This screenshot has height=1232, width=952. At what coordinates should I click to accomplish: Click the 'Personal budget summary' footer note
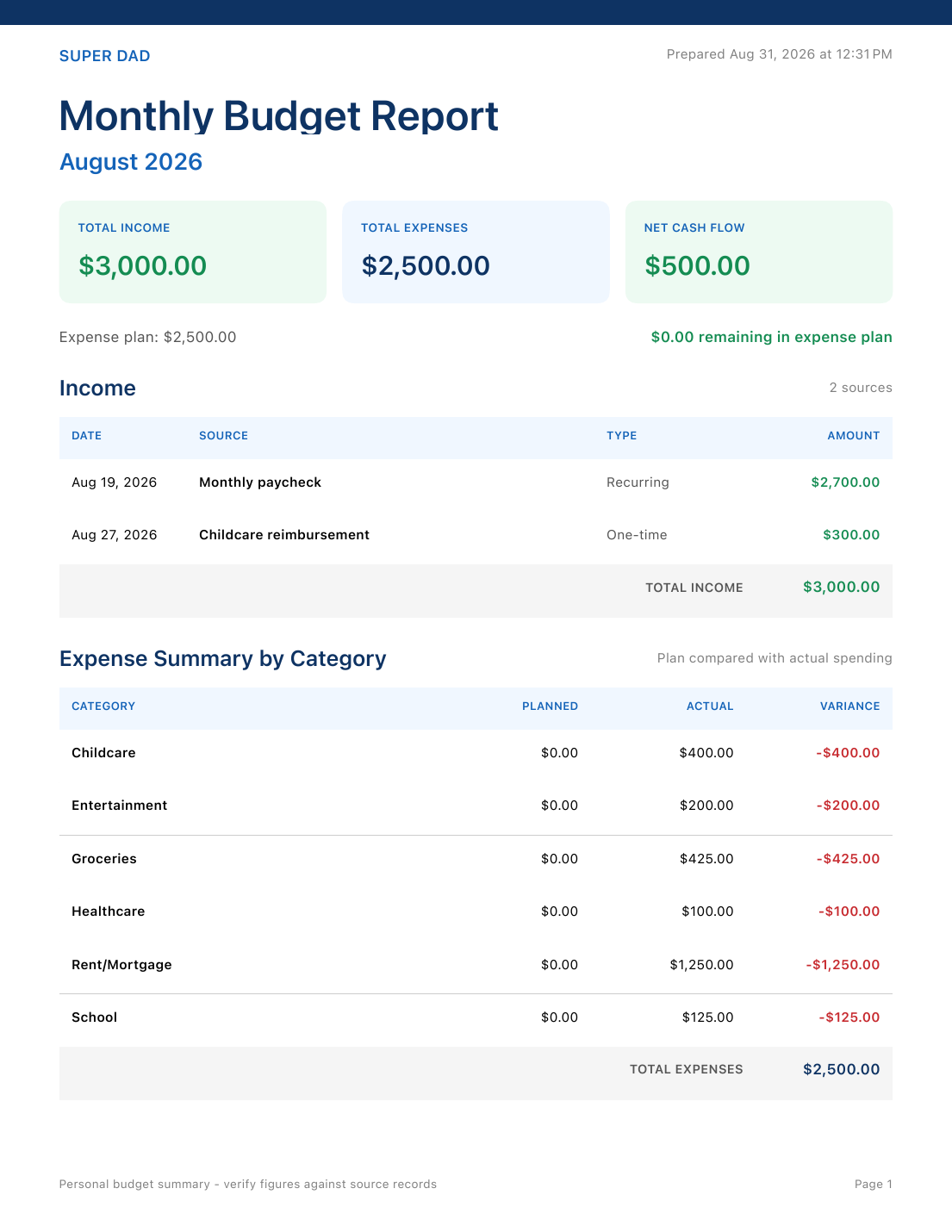tap(247, 1185)
